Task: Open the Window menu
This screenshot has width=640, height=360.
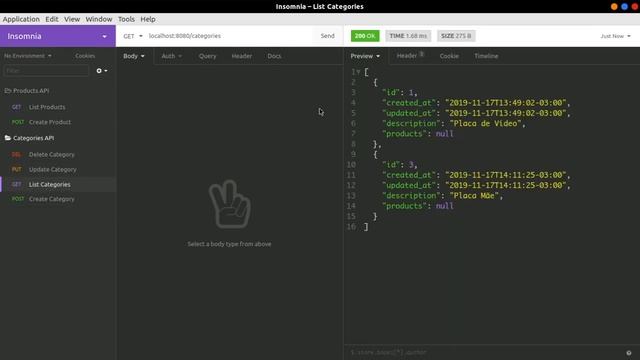Action: coord(99,19)
